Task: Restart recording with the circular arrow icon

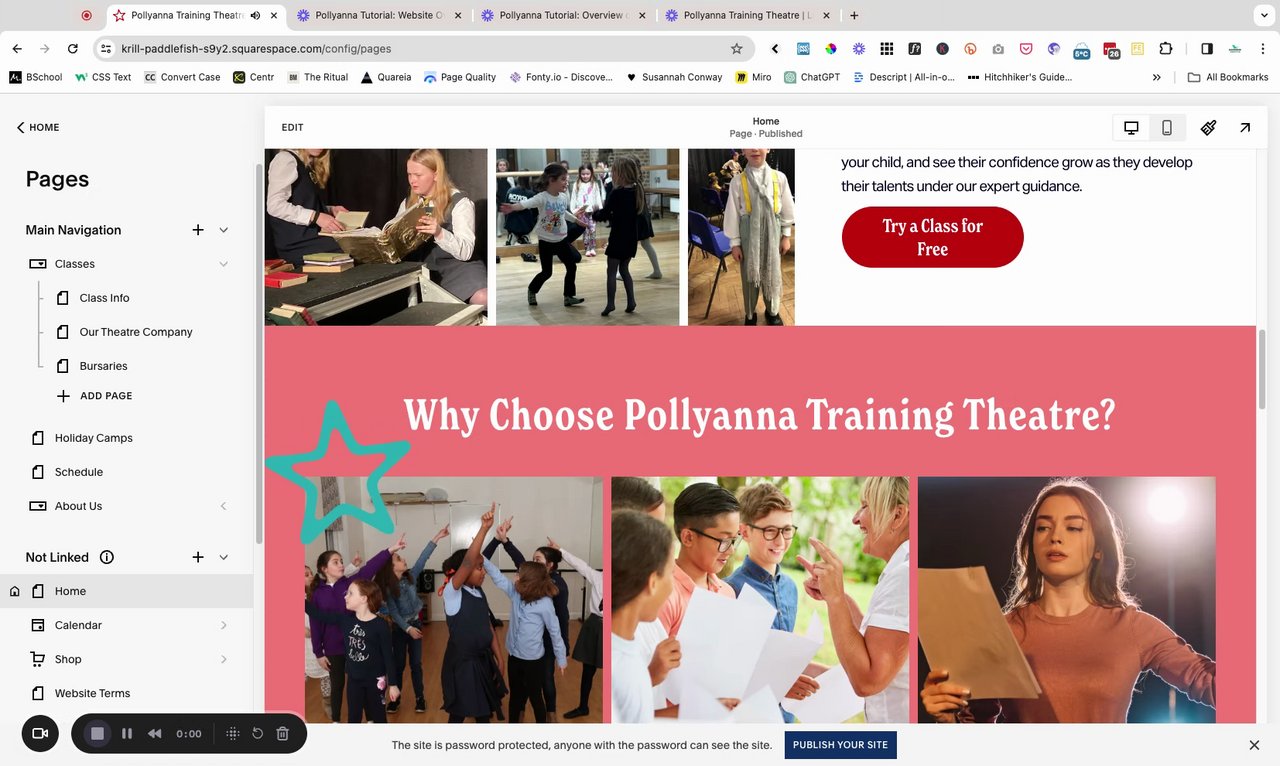Action: (x=257, y=733)
